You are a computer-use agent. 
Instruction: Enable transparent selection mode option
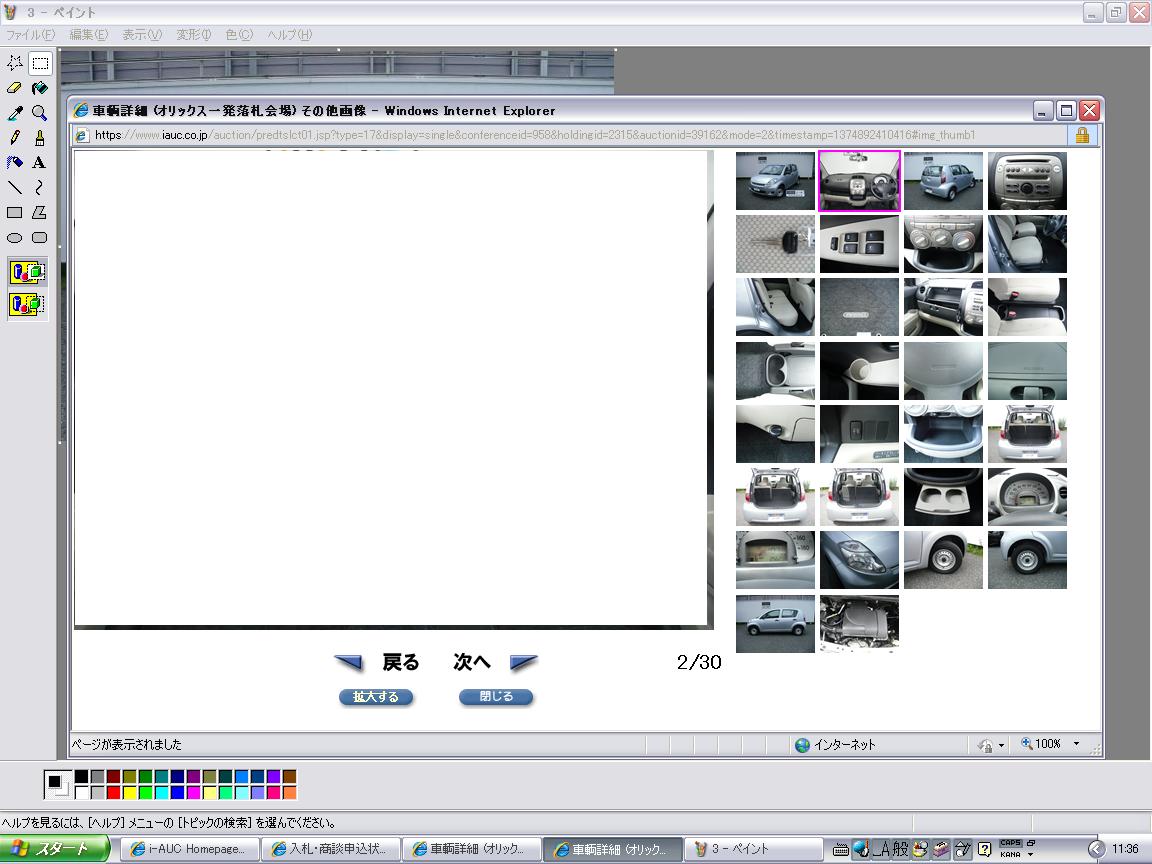(27, 304)
